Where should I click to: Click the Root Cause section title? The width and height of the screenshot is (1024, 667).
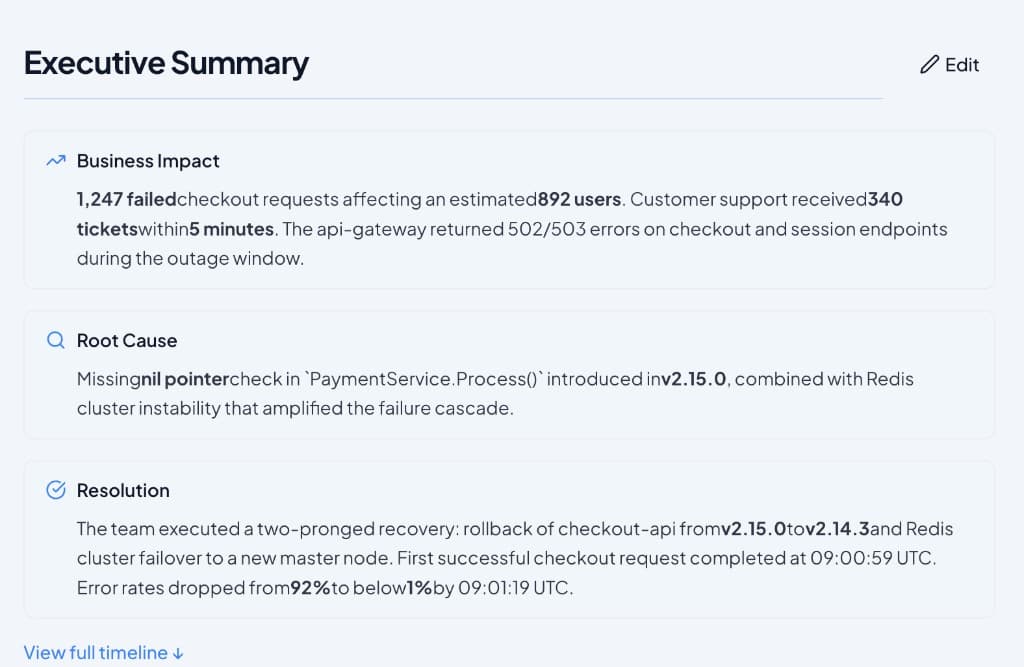coord(126,340)
